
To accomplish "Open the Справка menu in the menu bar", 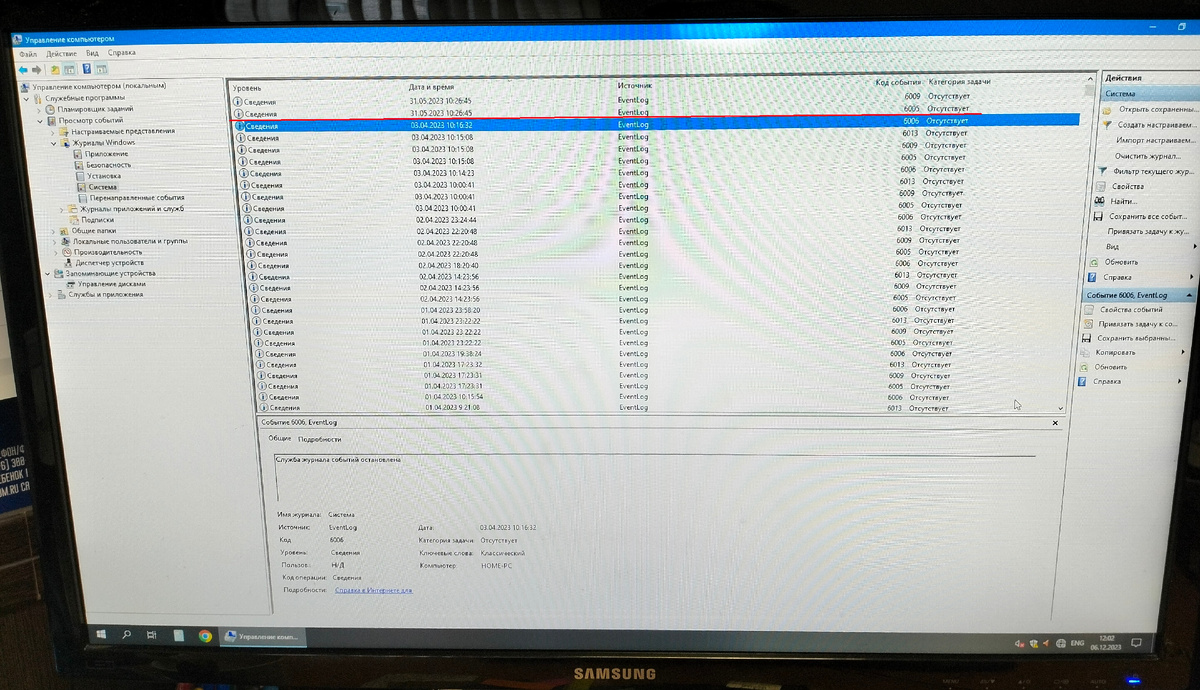I will click(x=122, y=52).
